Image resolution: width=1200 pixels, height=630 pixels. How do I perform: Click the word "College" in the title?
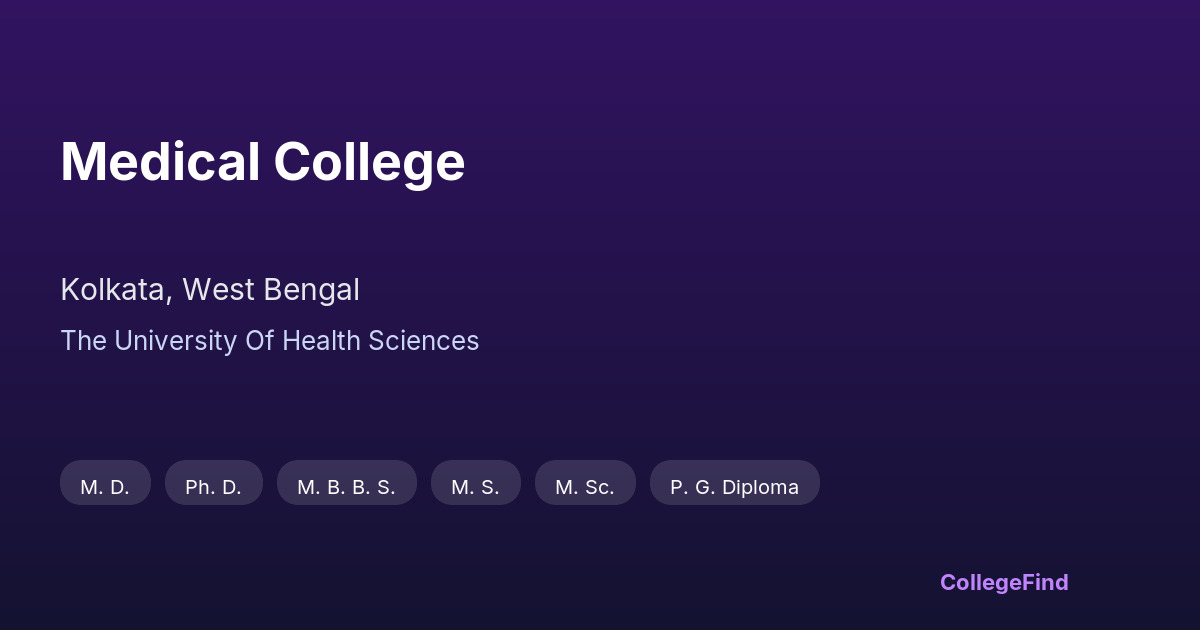(369, 161)
